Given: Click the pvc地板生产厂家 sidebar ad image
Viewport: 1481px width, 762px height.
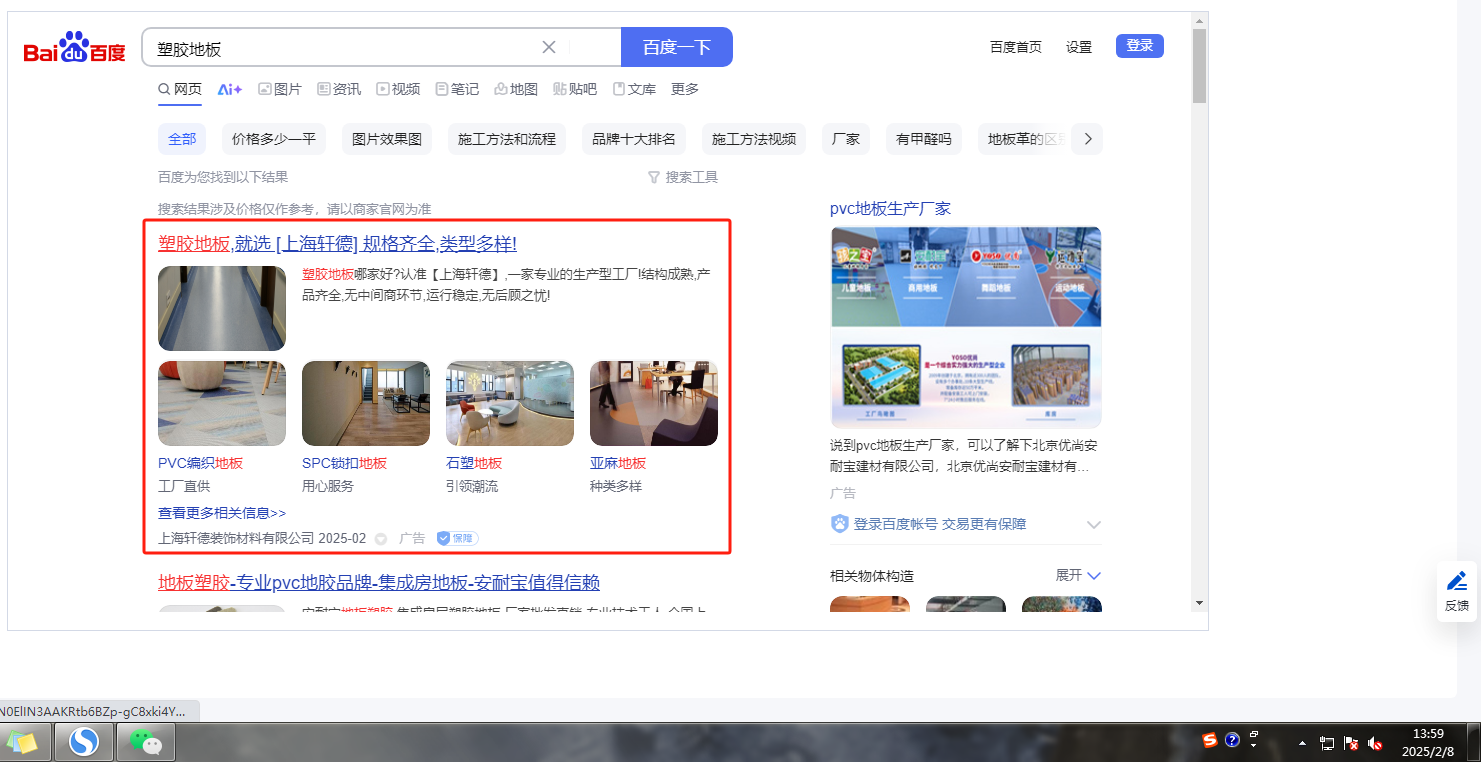Looking at the screenshot, I should [966, 327].
